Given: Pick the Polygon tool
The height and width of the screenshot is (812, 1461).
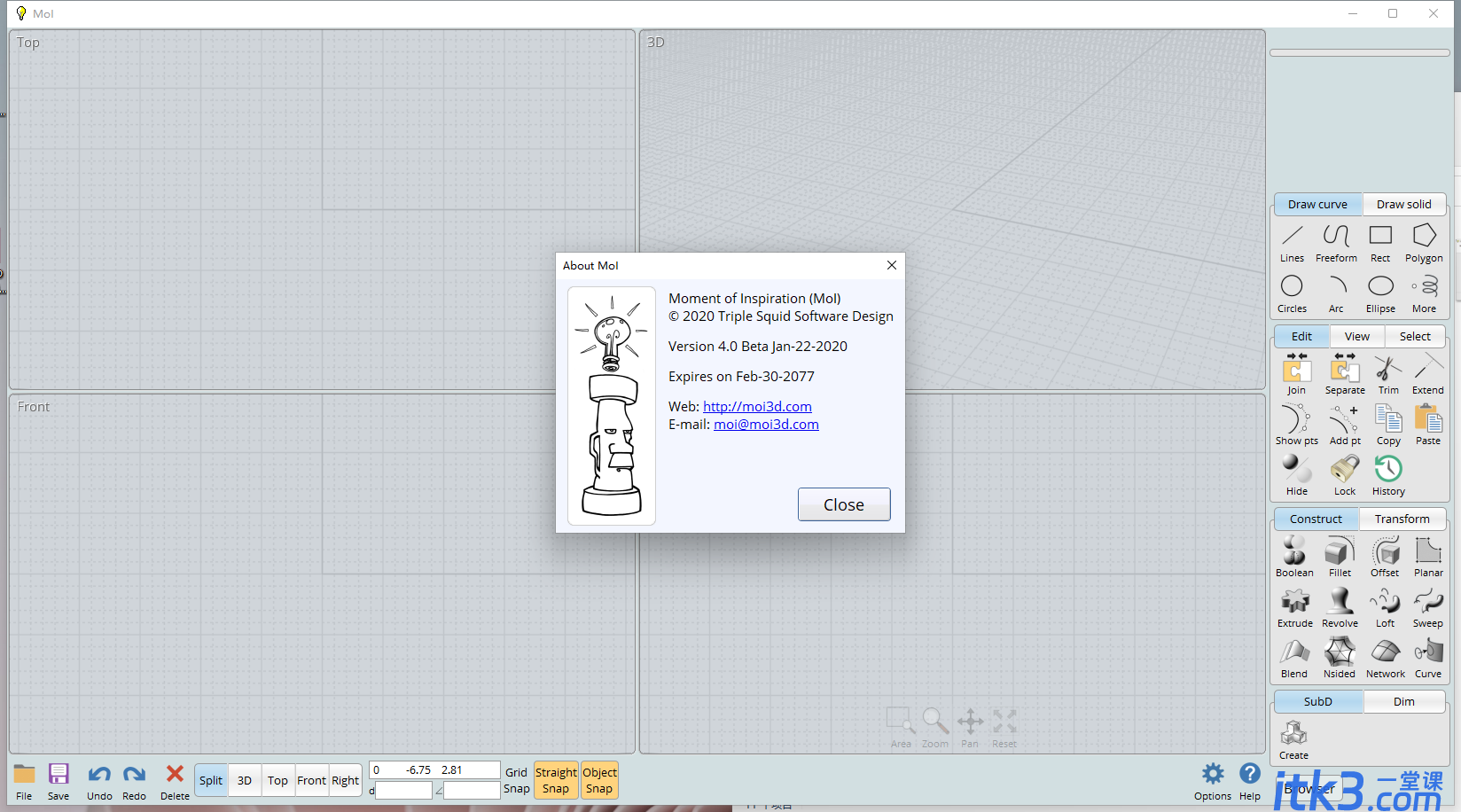Looking at the screenshot, I should [x=1424, y=243].
